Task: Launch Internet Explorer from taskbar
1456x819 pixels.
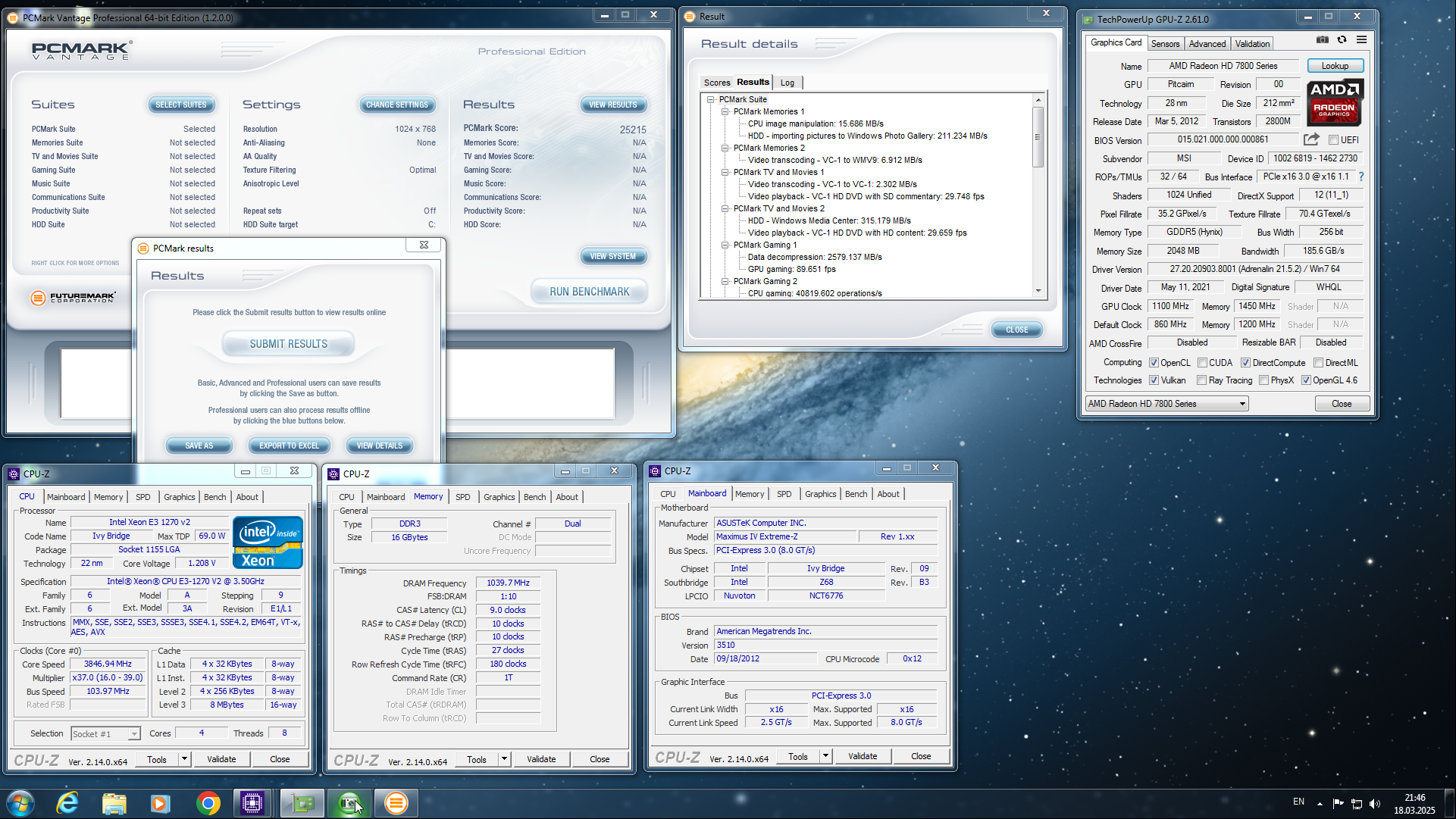Action: coord(67,803)
